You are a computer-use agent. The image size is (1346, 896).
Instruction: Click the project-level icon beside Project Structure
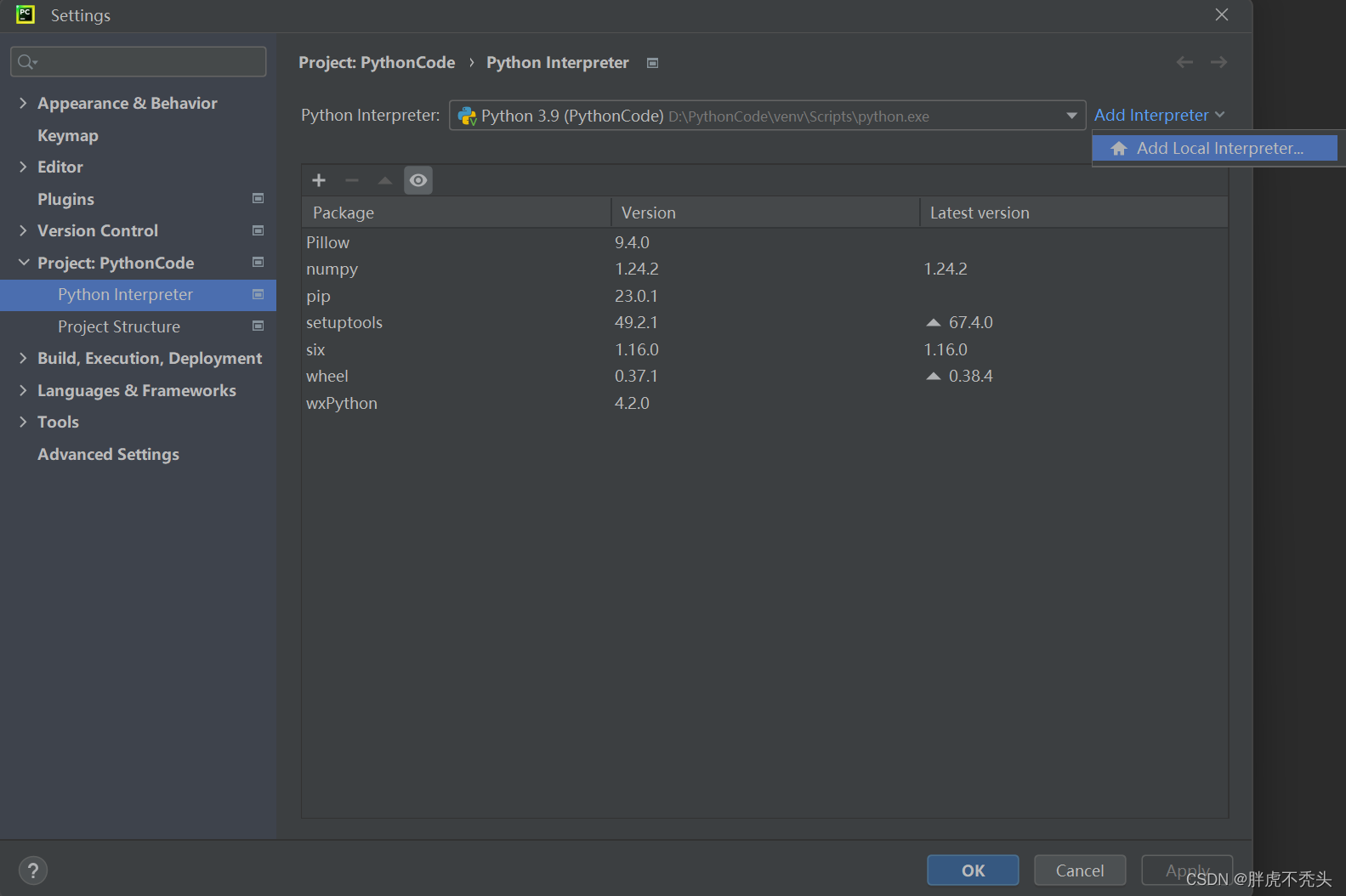coord(258,326)
